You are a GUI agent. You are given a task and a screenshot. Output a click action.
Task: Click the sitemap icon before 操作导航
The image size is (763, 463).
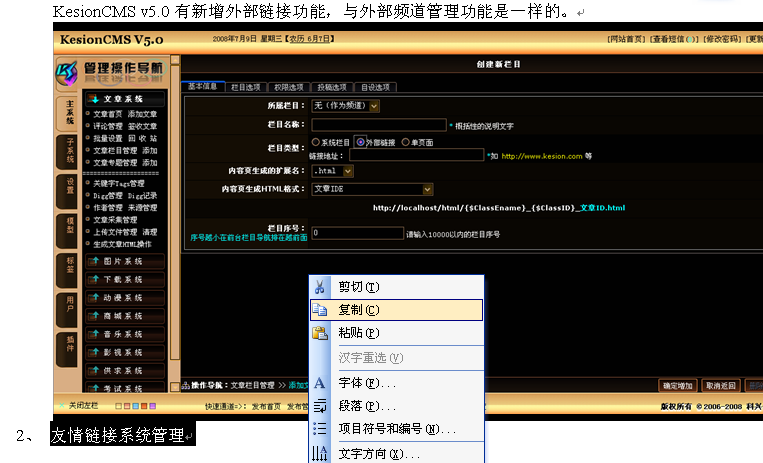(185, 386)
